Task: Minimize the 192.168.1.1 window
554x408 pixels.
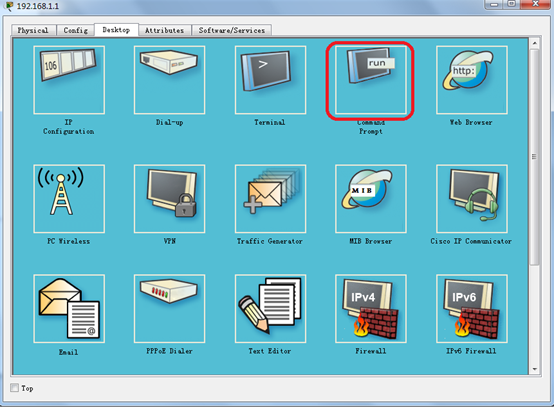Action: (494, 4)
